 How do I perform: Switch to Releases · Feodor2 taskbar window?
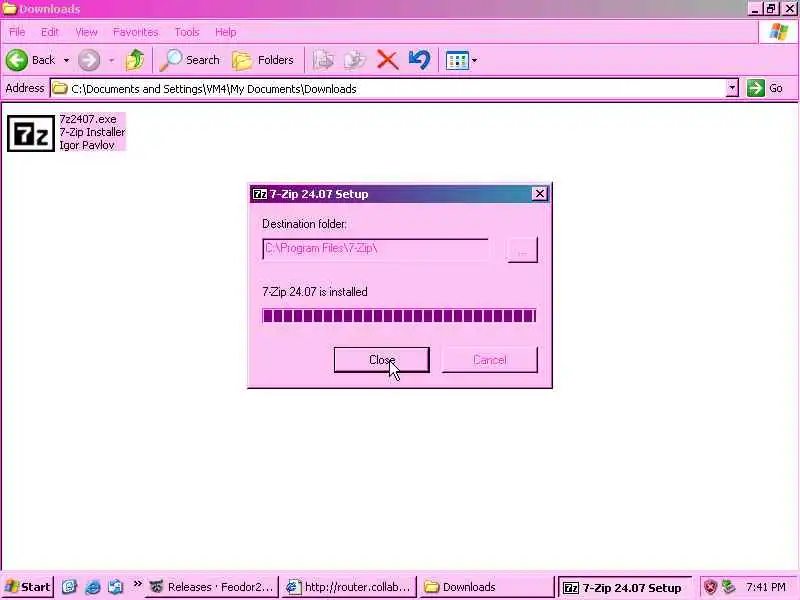click(213, 587)
